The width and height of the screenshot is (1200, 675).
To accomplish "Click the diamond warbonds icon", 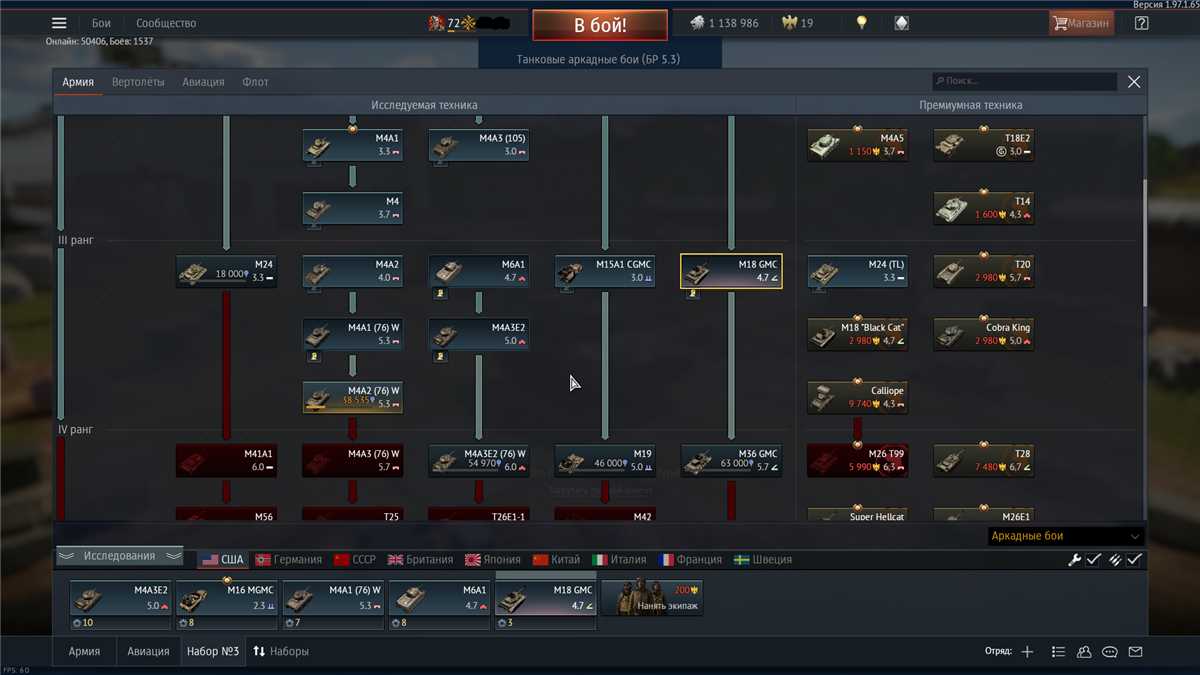I will pos(901,23).
